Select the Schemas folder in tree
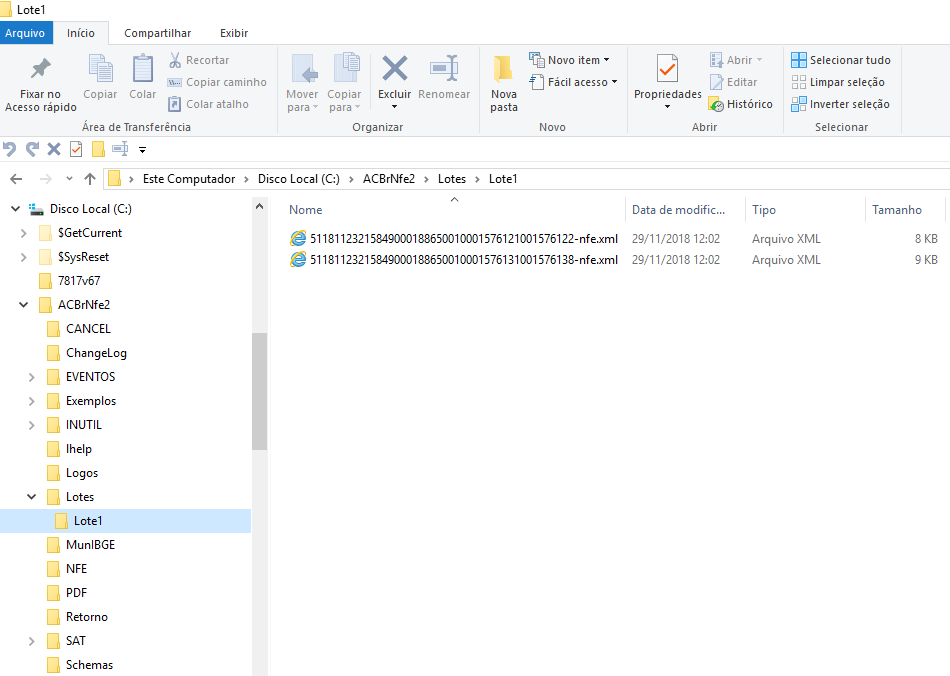This screenshot has height=676, width=950. pyautogui.click(x=89, y=665)
